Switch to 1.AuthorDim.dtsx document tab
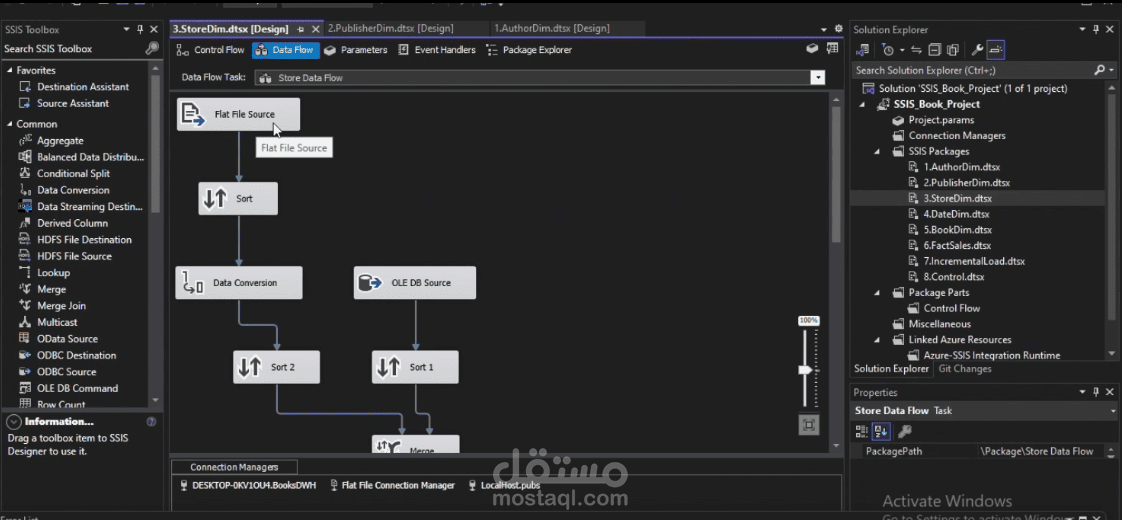 552,29
